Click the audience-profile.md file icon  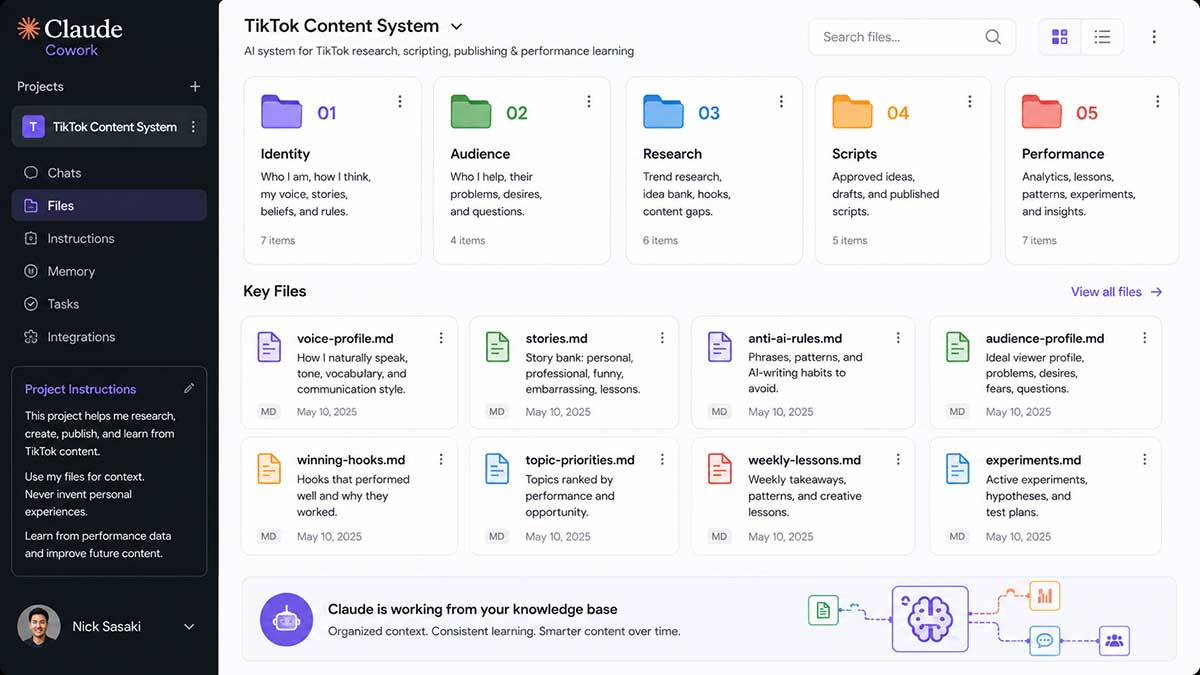tap(957, 347)
